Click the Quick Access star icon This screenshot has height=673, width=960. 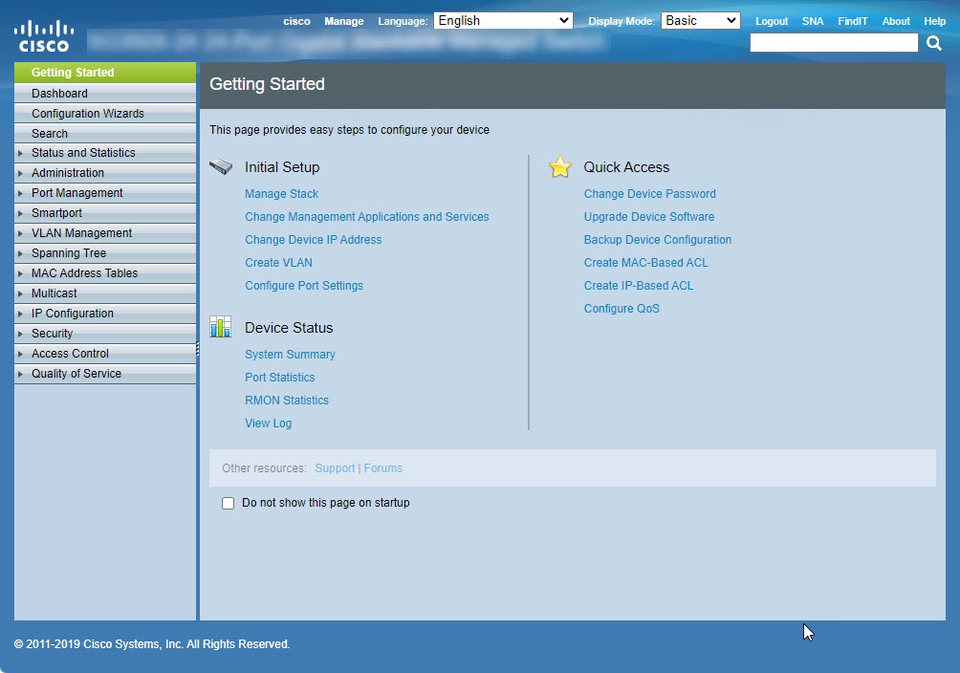pos(560,167)
